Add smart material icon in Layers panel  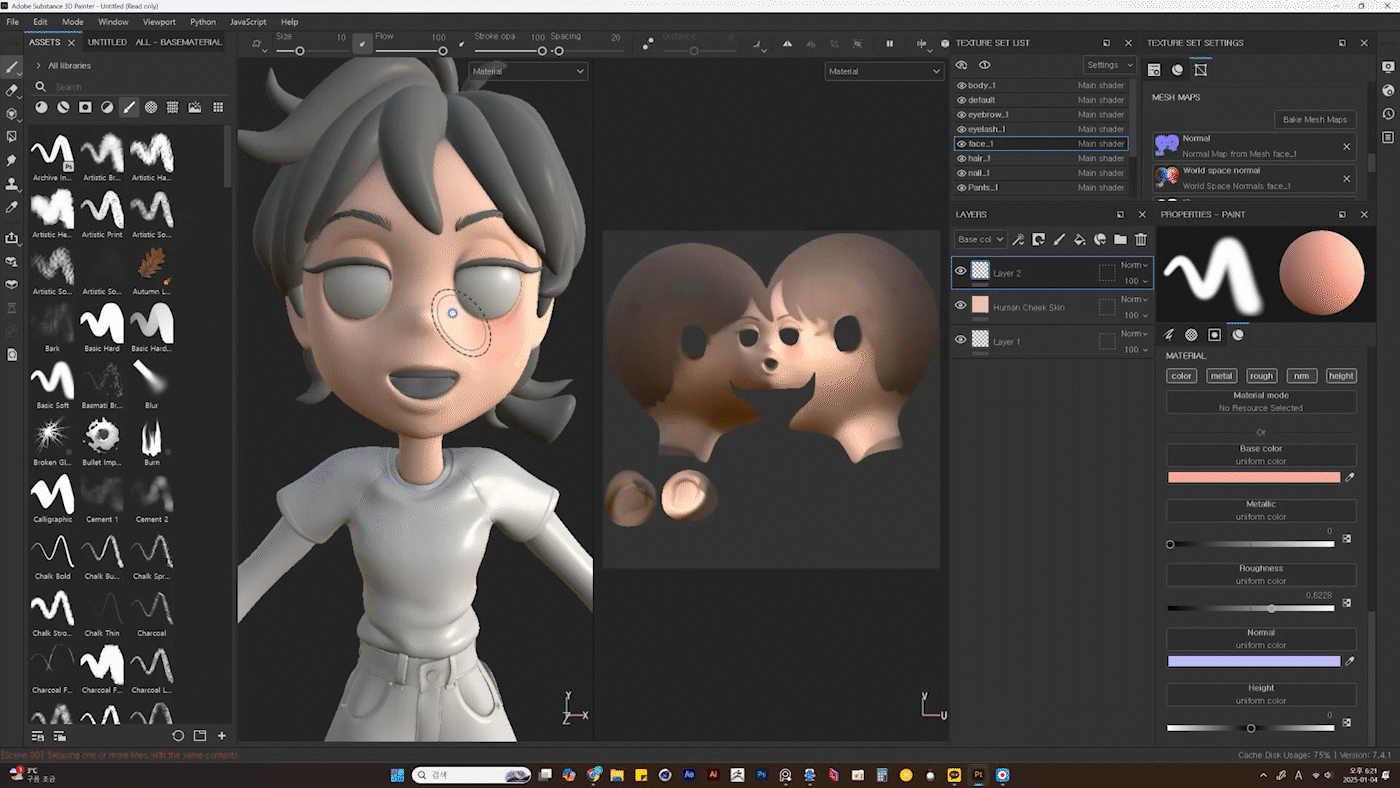pos(1099,239)
